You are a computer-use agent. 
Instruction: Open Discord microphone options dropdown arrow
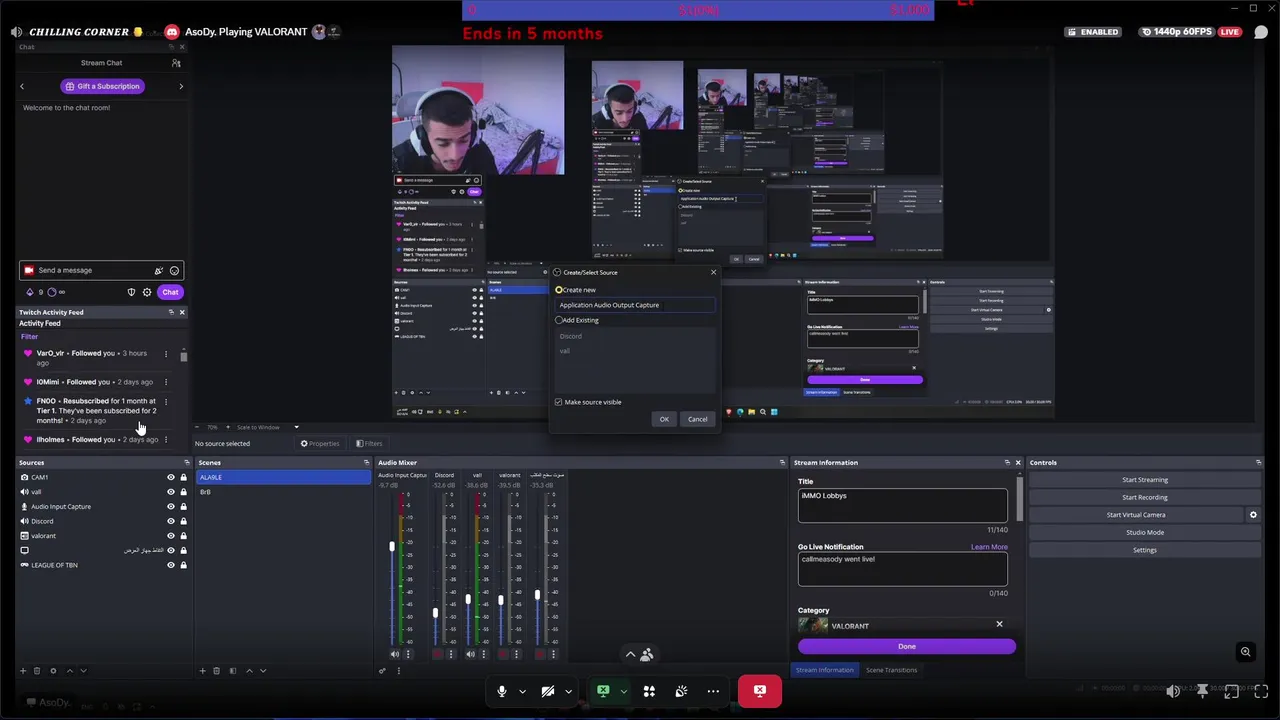(522, 691)
